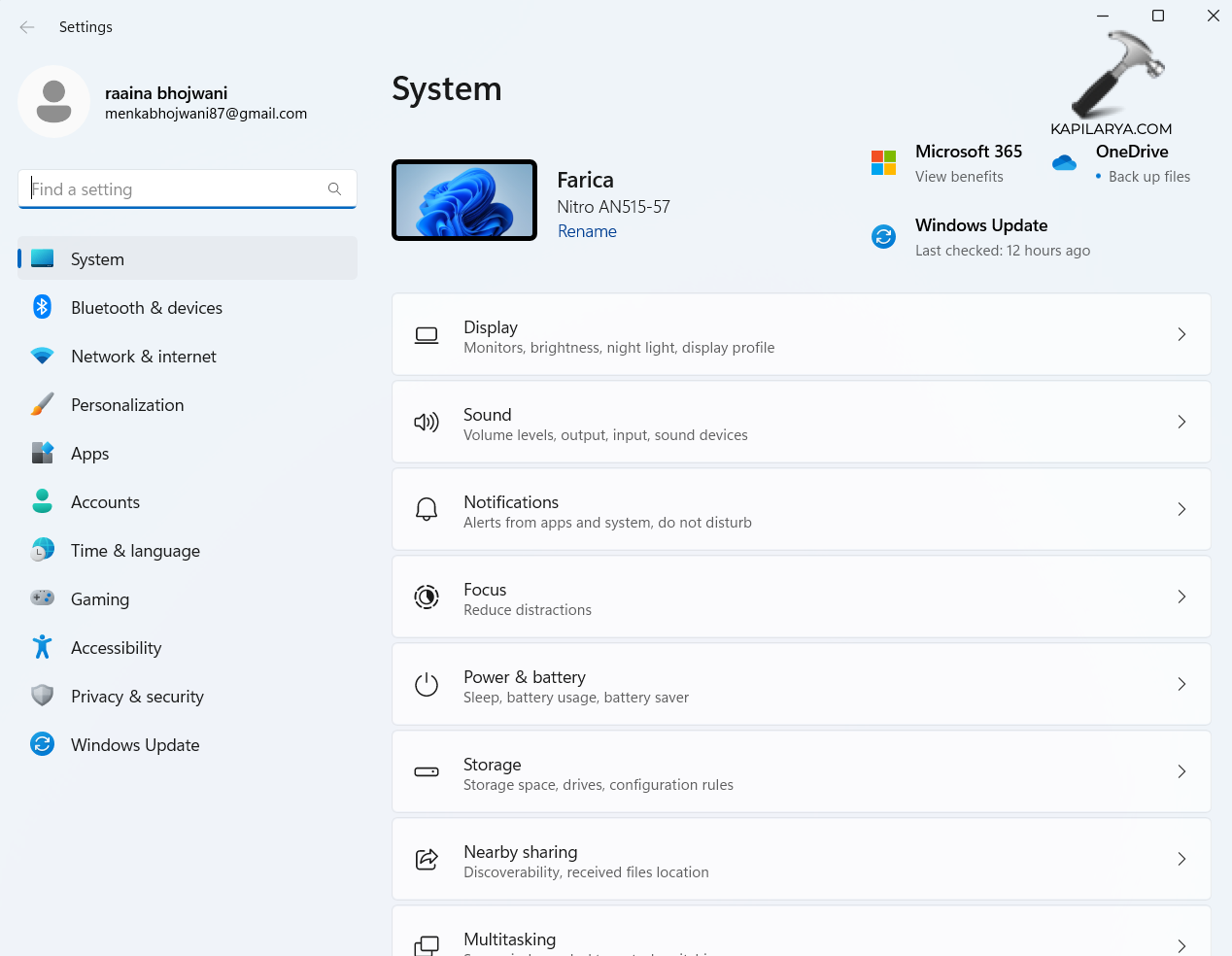The image size is (1232, 956).
Task: Click the Bluetooth & devices icon in sidebar
Action: pos(42,307)
